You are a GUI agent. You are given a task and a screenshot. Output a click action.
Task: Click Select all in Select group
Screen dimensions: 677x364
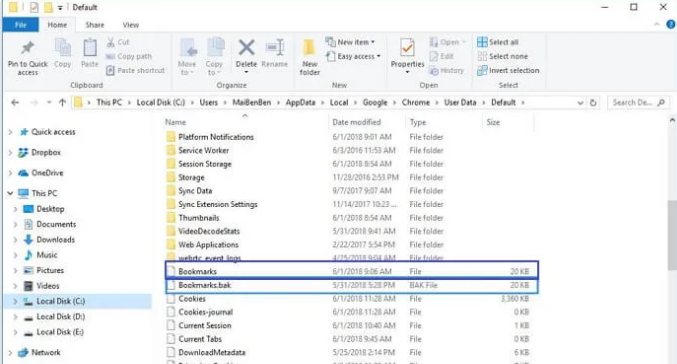(x=497, y=42)
